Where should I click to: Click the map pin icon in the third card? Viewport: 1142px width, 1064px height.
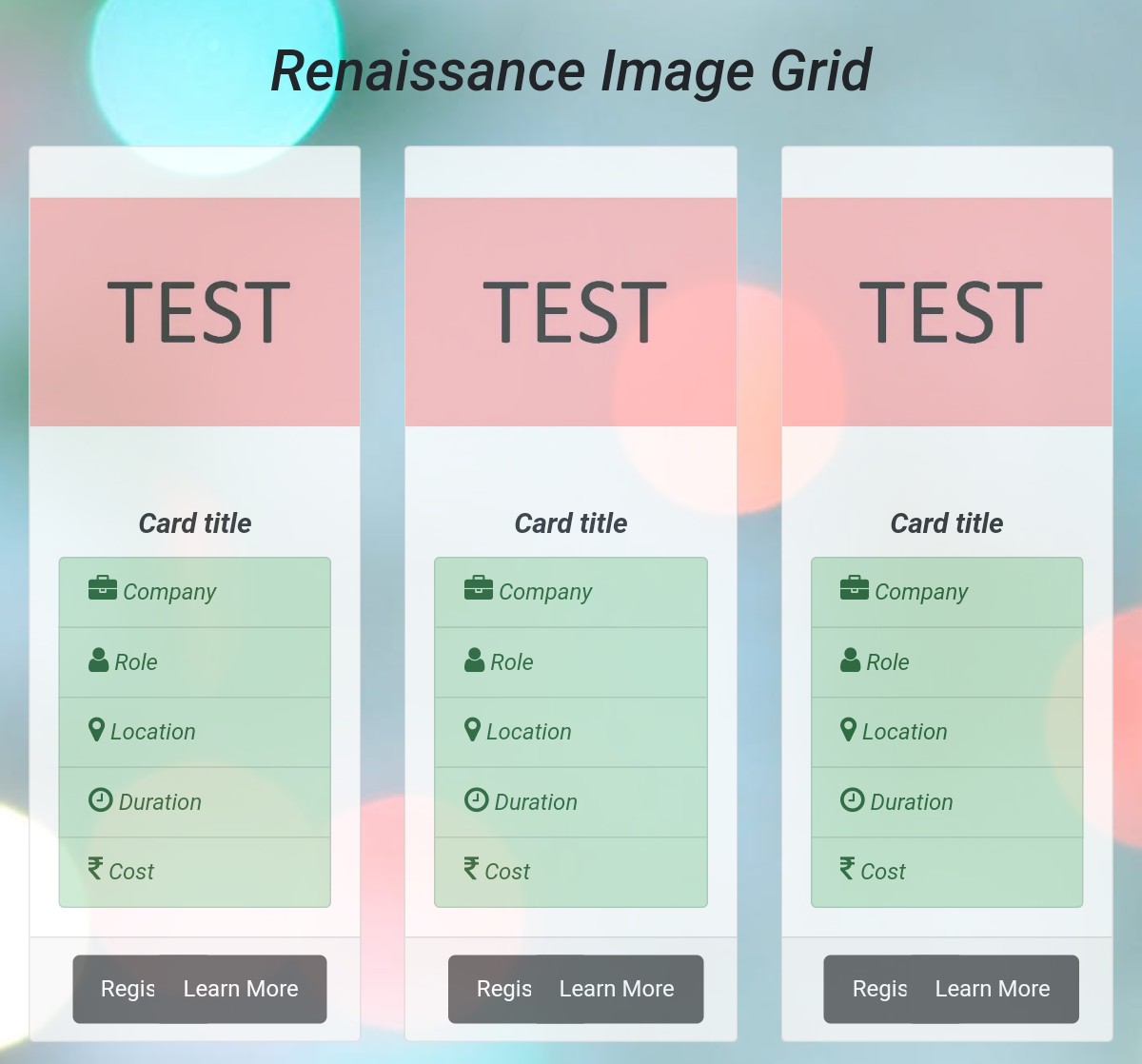pos(848,730)
